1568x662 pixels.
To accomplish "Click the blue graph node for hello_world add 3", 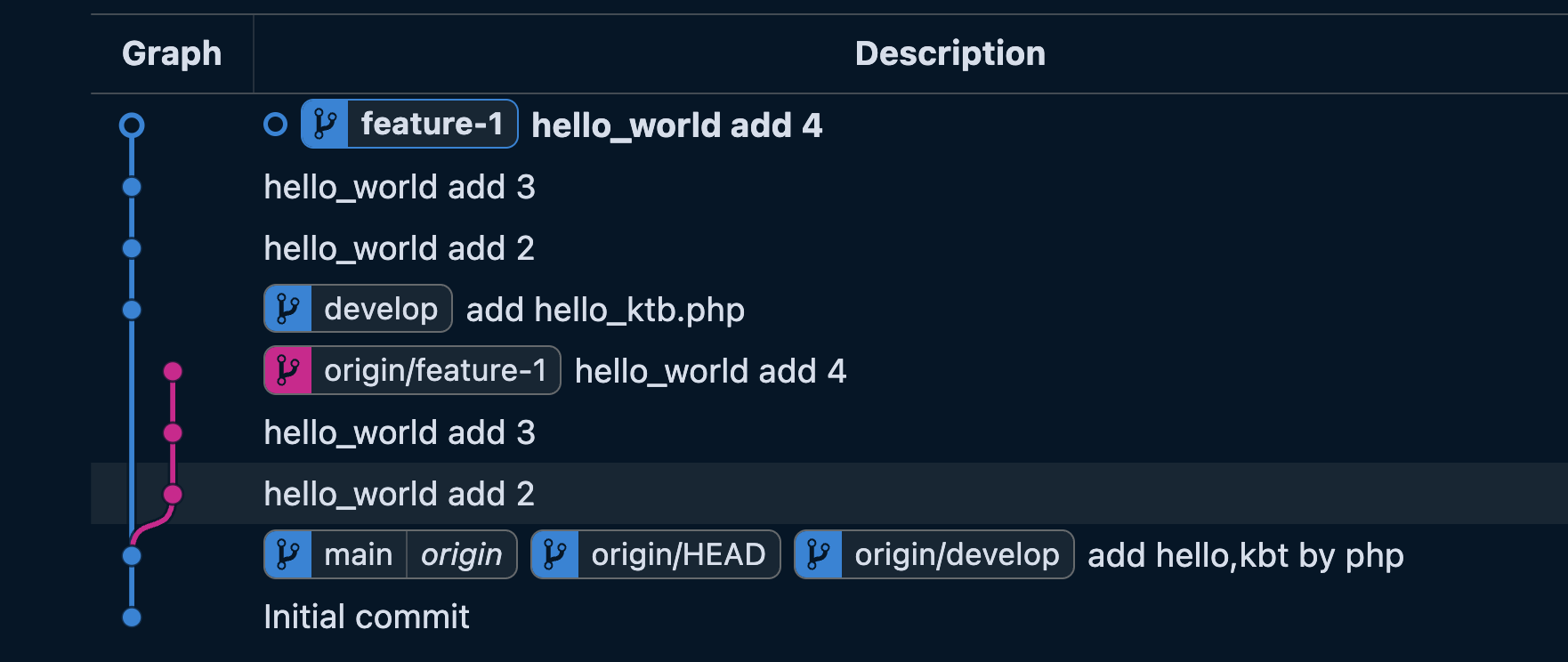I will 132,187.
